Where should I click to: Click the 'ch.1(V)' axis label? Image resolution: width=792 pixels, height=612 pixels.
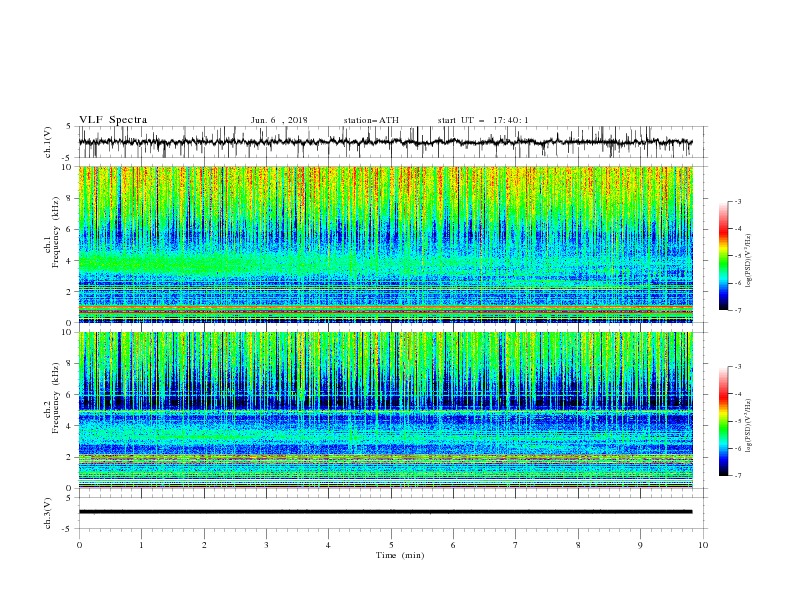point(48,142)
